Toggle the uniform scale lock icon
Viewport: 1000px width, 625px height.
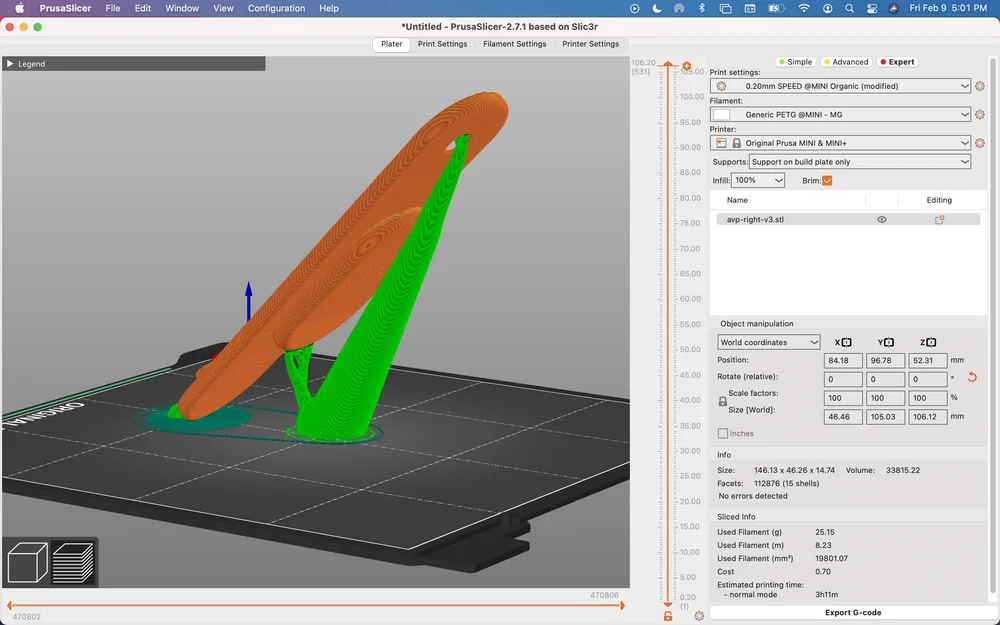pyautogui.click(x=723, y=402)
